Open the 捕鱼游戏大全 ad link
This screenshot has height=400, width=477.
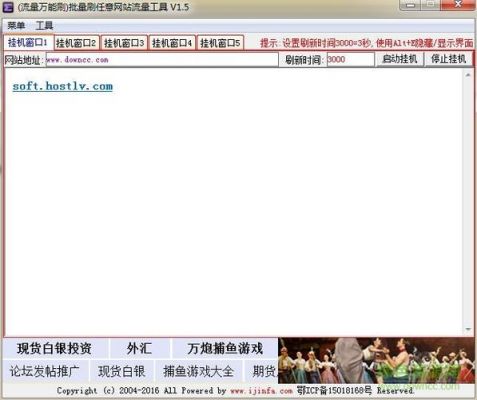coord(198,371)
